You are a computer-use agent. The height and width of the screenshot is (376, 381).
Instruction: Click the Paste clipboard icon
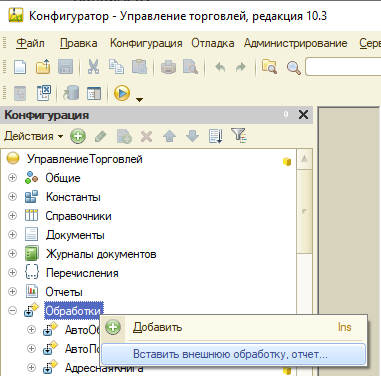[x=139, y=67]
